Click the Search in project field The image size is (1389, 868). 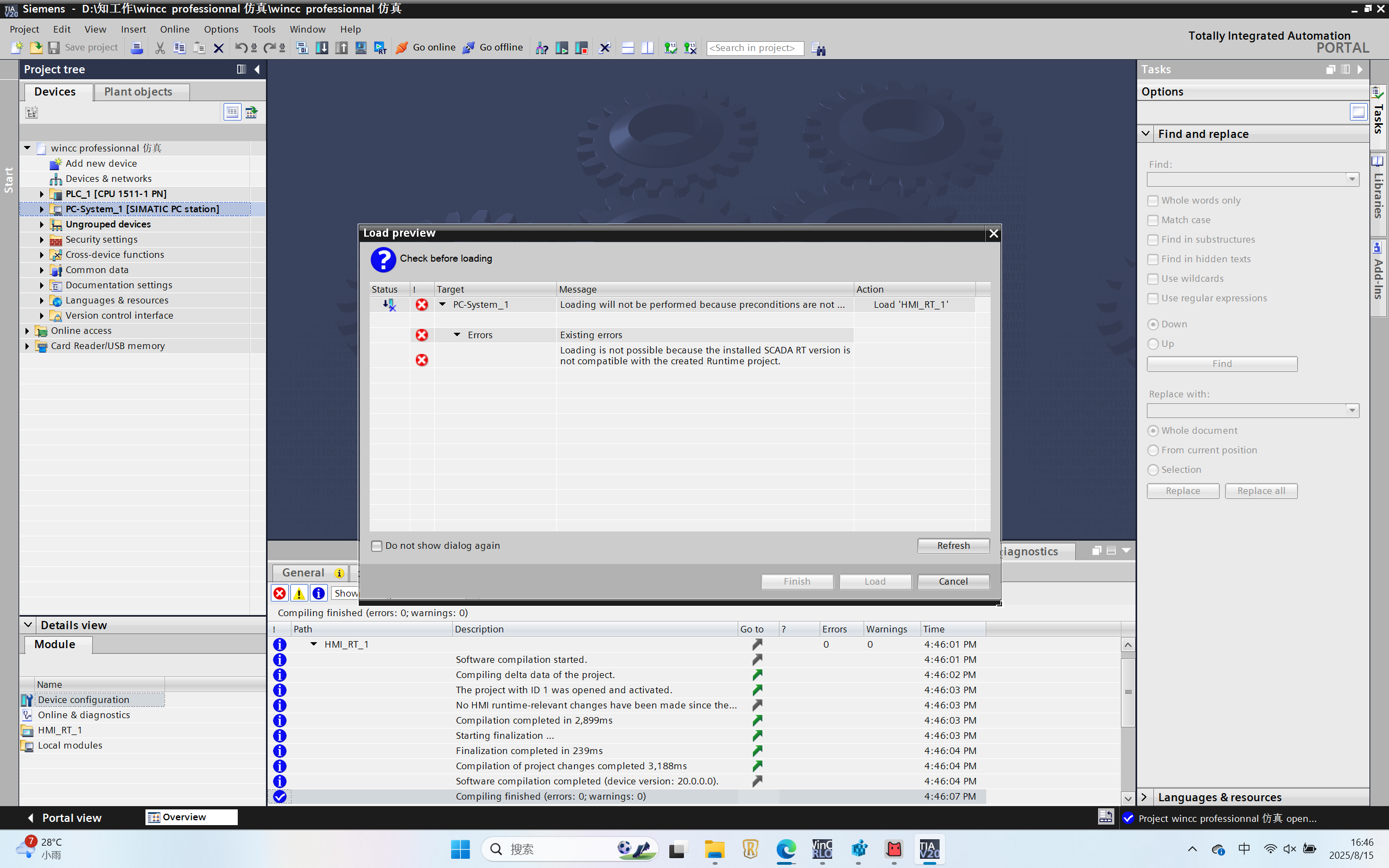[x=754, y=48]
